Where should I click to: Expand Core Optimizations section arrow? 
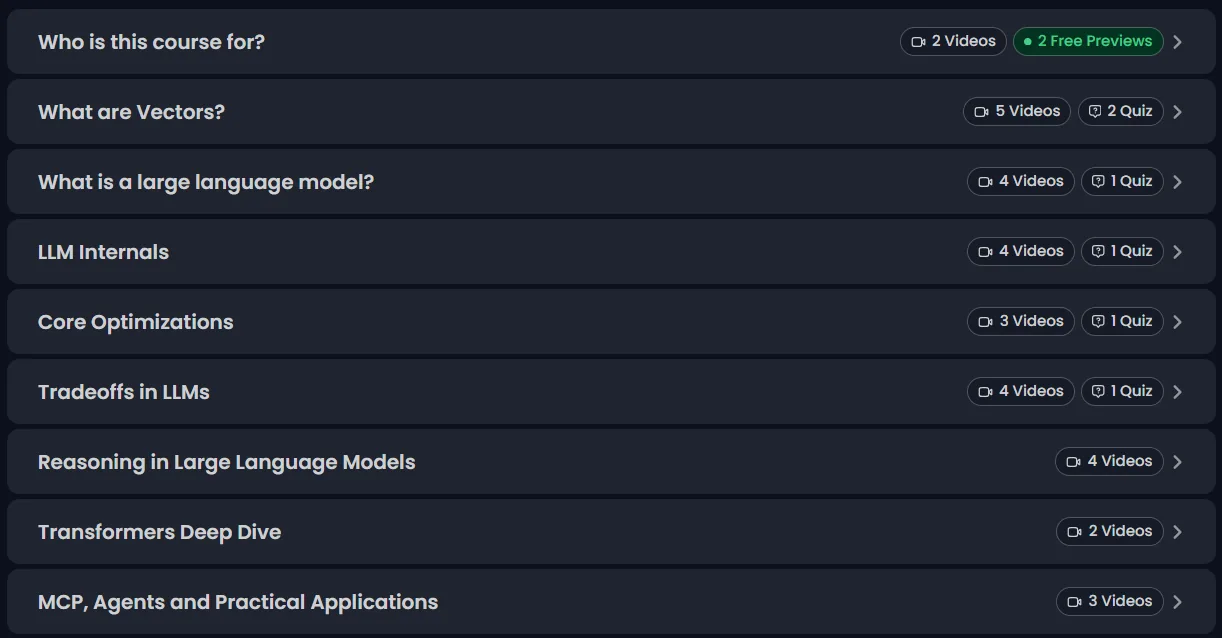(x=1178, y=322)
